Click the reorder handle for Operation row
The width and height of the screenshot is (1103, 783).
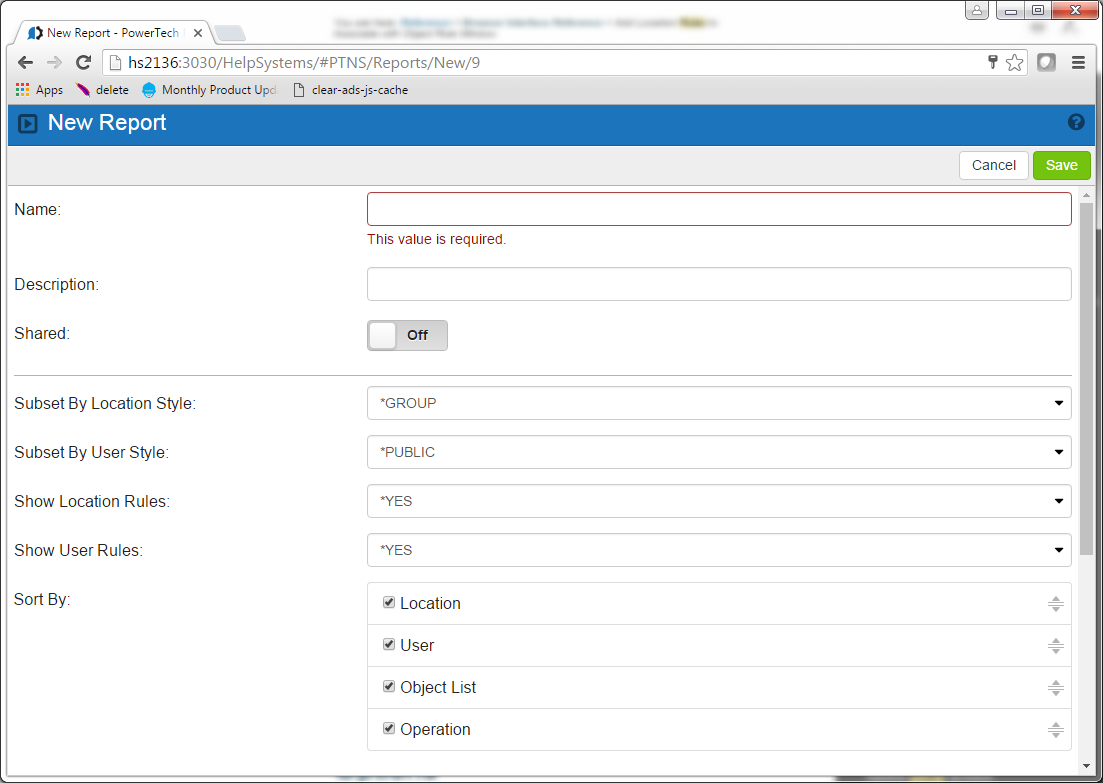[1055, 730]
